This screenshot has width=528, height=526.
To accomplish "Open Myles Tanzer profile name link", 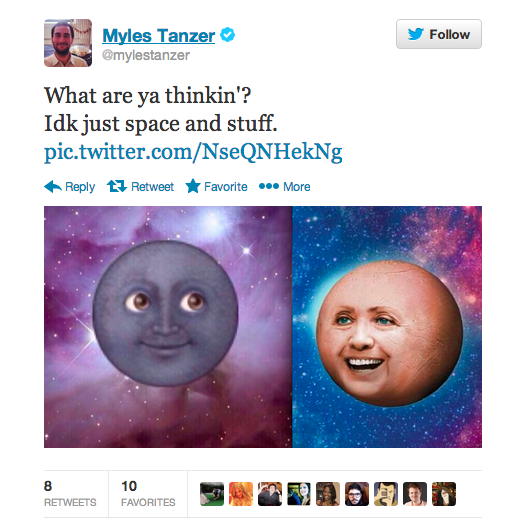I will tap(159, 35).
